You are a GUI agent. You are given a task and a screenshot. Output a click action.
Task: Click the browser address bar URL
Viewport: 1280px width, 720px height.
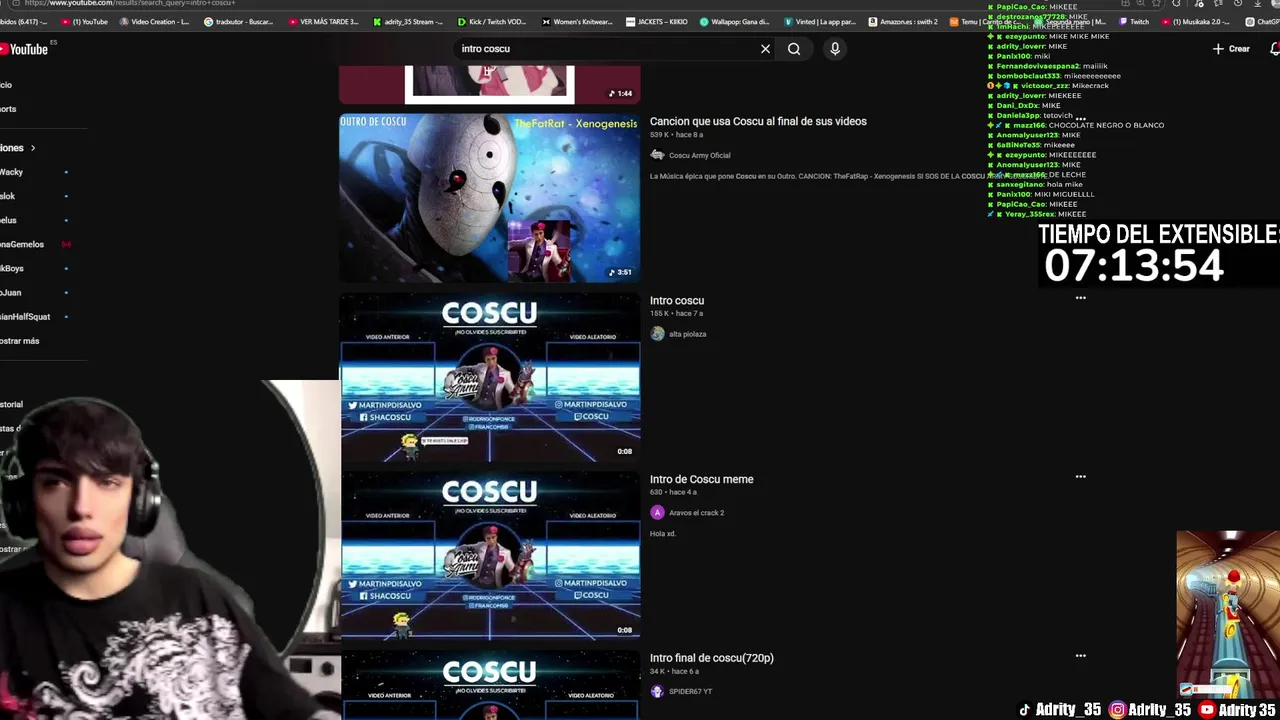pyautogui.click(x=130, y=3)
